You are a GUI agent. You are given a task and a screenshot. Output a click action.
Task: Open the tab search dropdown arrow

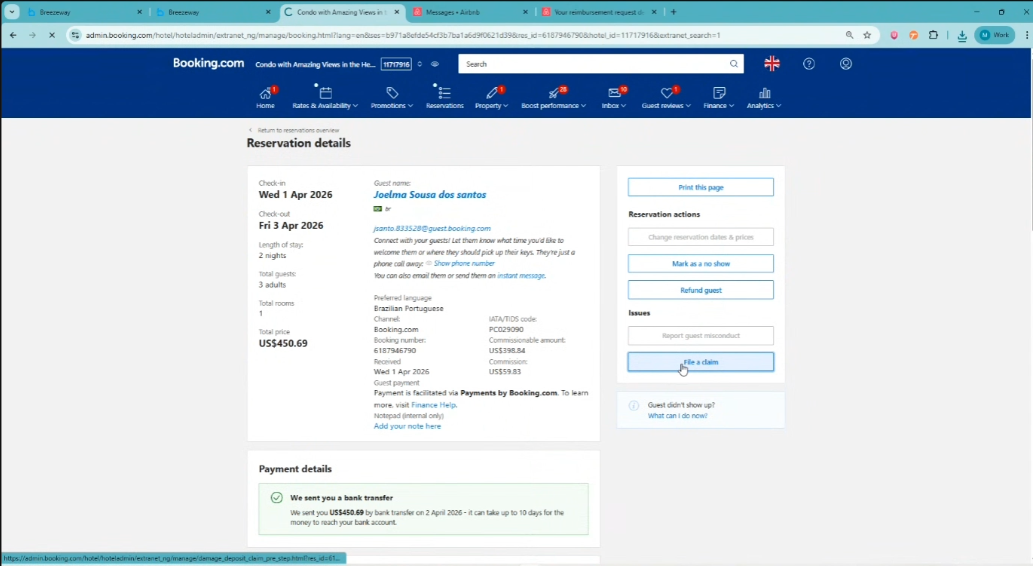click(12, 12)
